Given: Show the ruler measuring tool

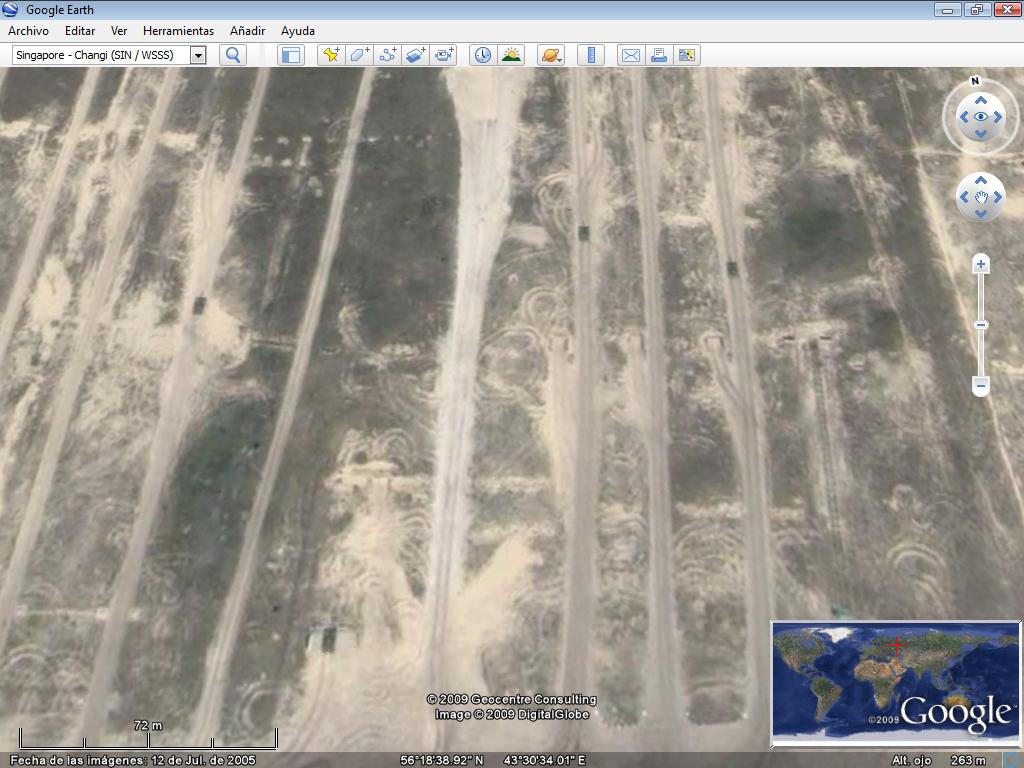Looking at the screenshot, I should click(591, 55).
